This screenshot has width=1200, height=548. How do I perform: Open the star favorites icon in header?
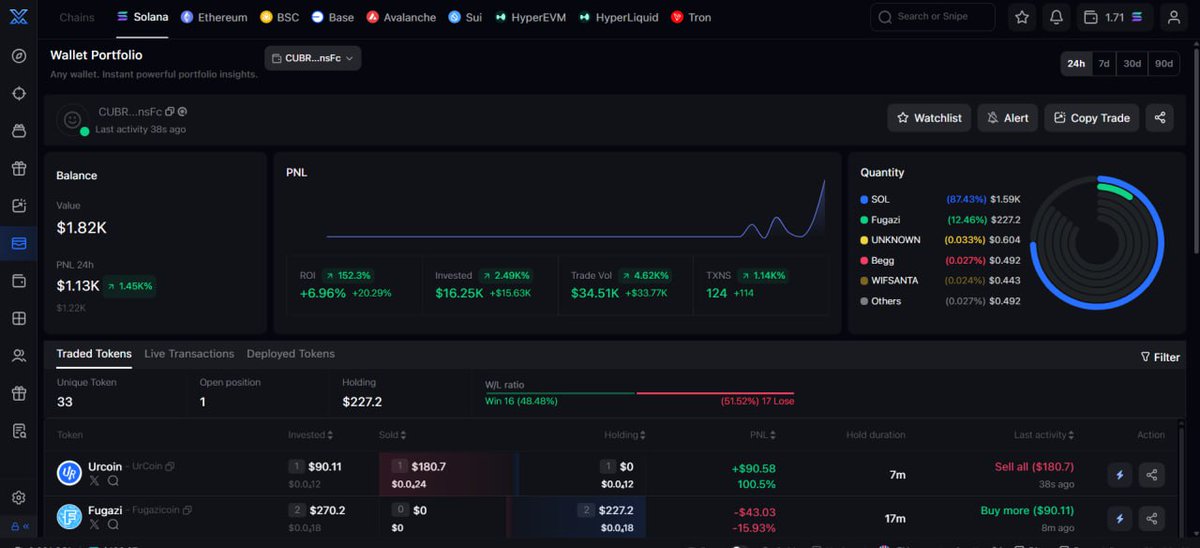tap(1021, 17)
